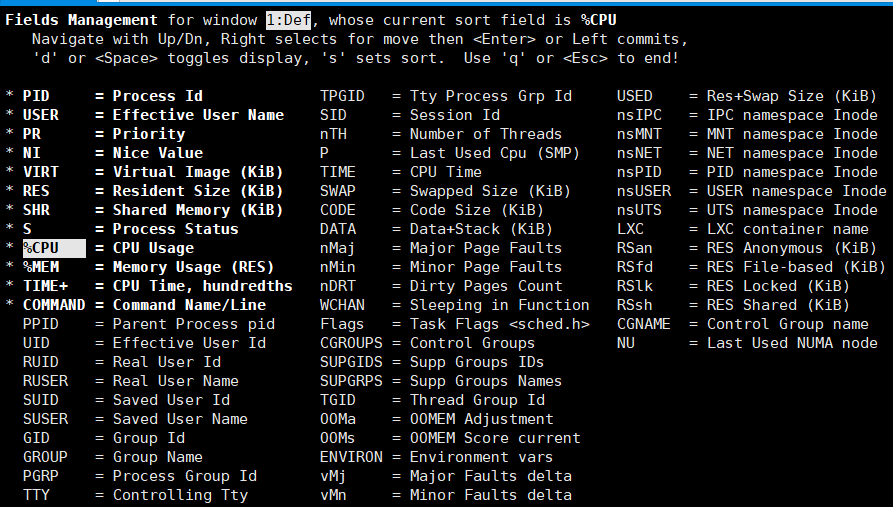The width and height of the screenshot is (893, 507).
Task: Select the nTH threads field
Action: pyautogui.click(x=333, y=134)
